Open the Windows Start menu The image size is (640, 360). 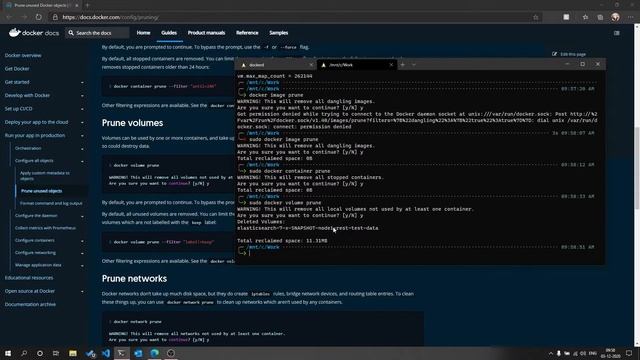pos(8,353)
